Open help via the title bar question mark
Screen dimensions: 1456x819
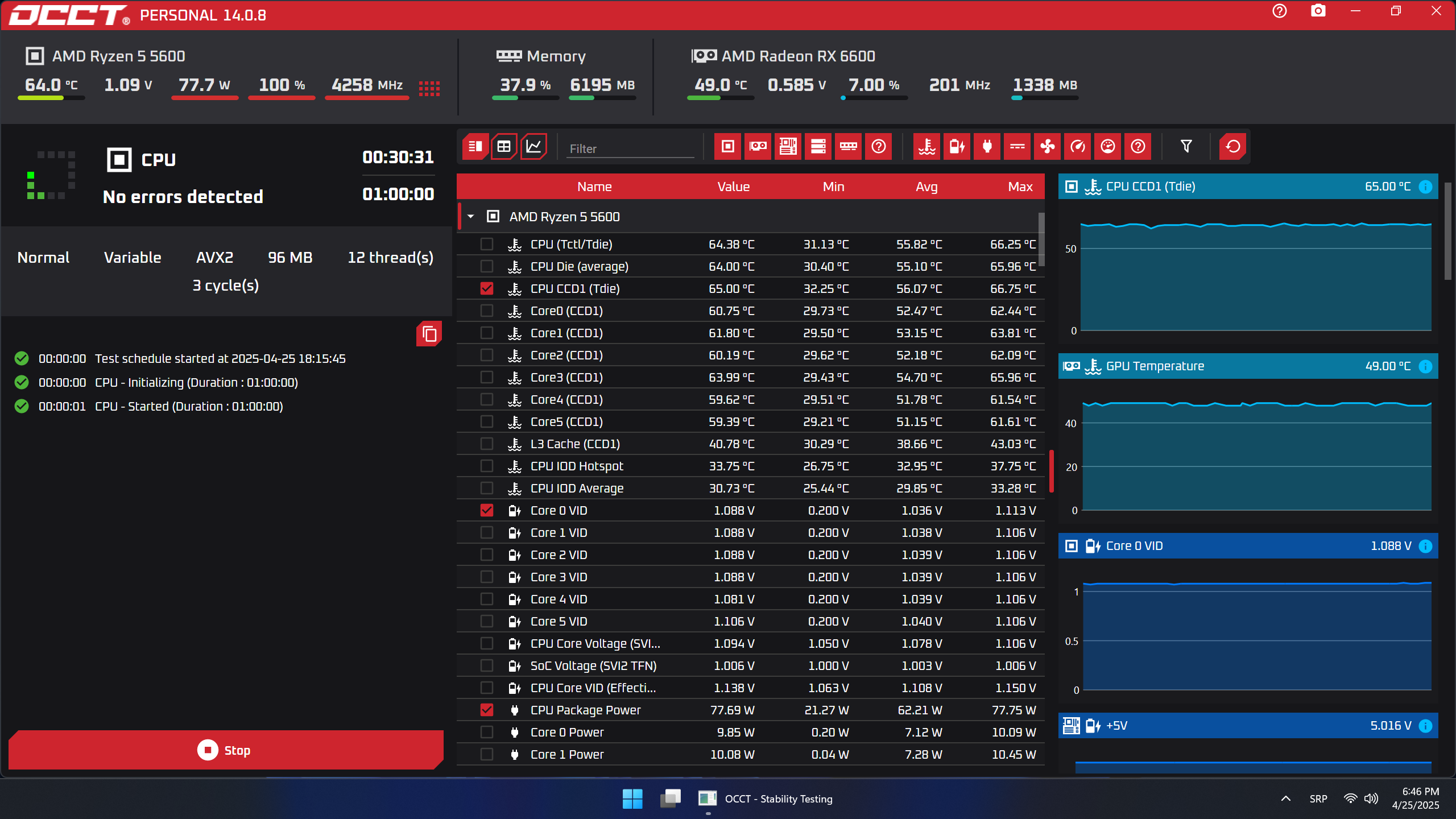(x=1280, y=11)
